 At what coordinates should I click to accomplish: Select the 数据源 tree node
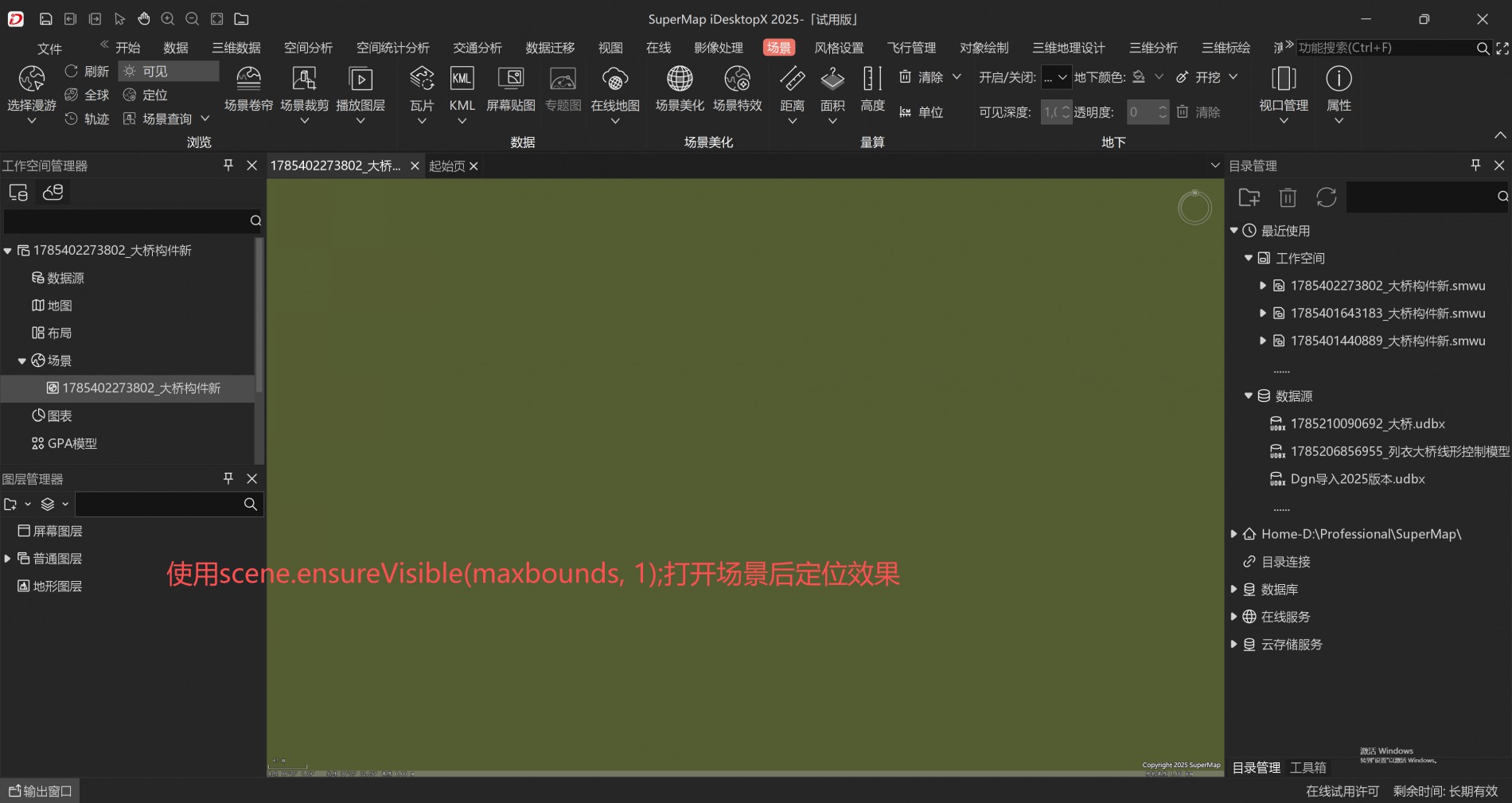click(57, 278)
